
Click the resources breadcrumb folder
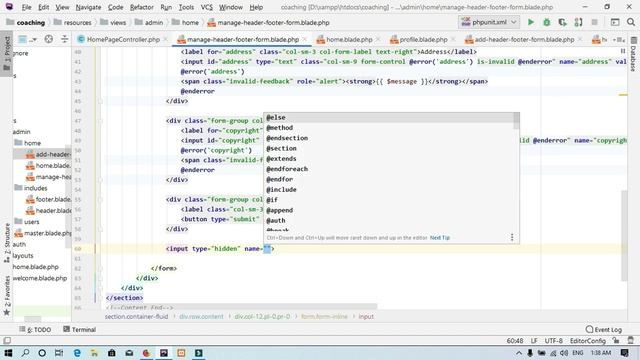pyautogui.click(x=73, y=22)
